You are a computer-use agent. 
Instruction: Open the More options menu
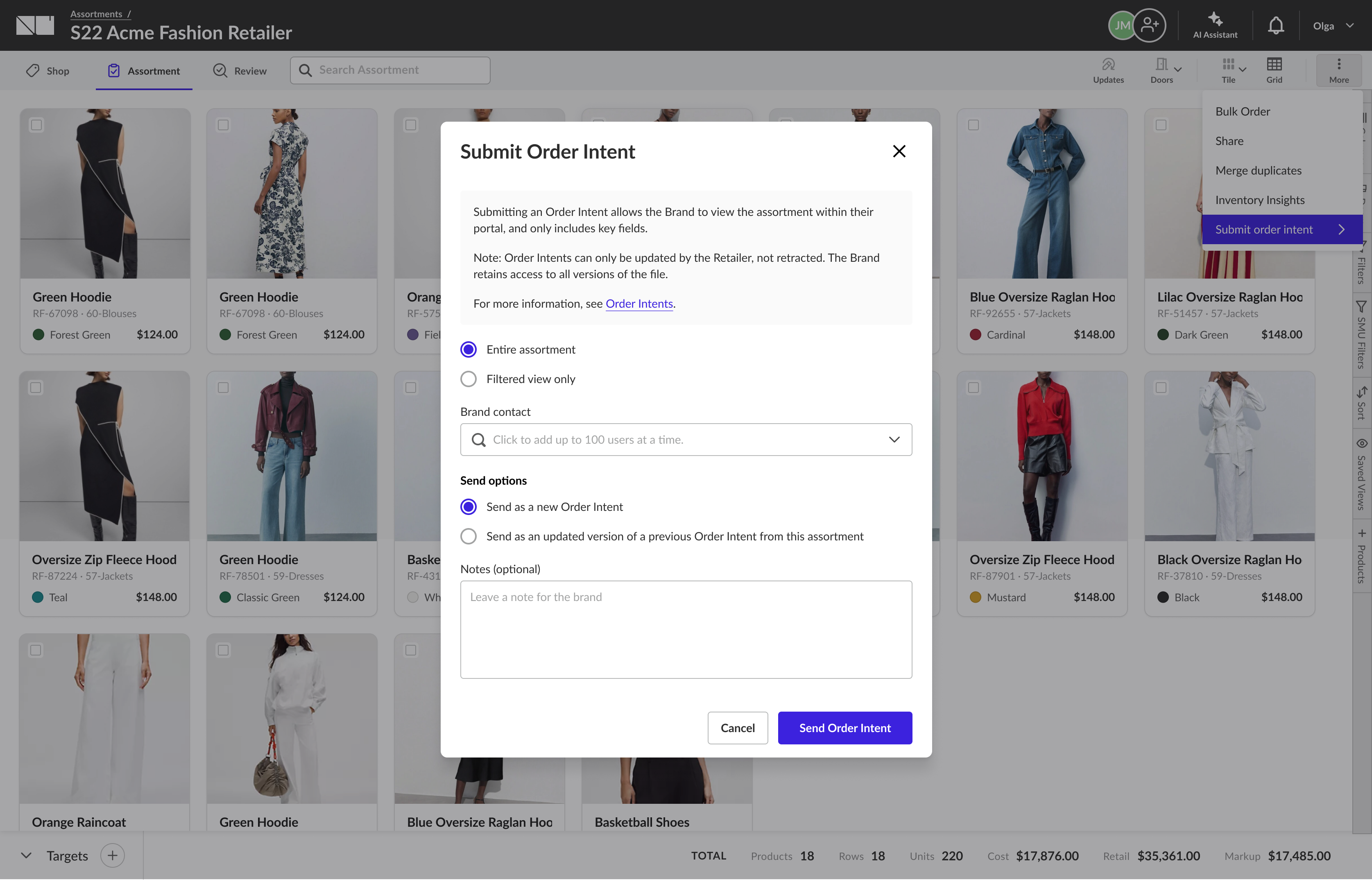point(1338,70)
